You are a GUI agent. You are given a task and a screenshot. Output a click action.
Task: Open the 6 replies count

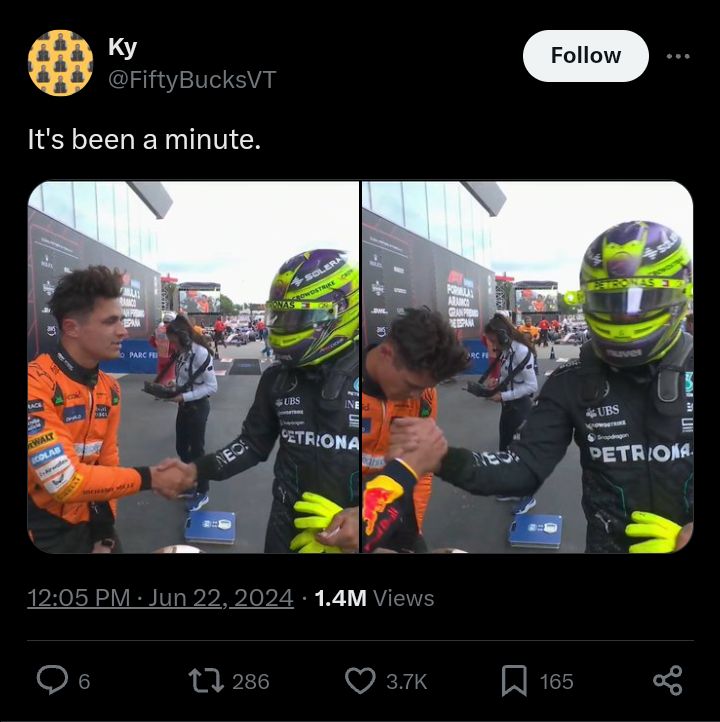(84, 681)
